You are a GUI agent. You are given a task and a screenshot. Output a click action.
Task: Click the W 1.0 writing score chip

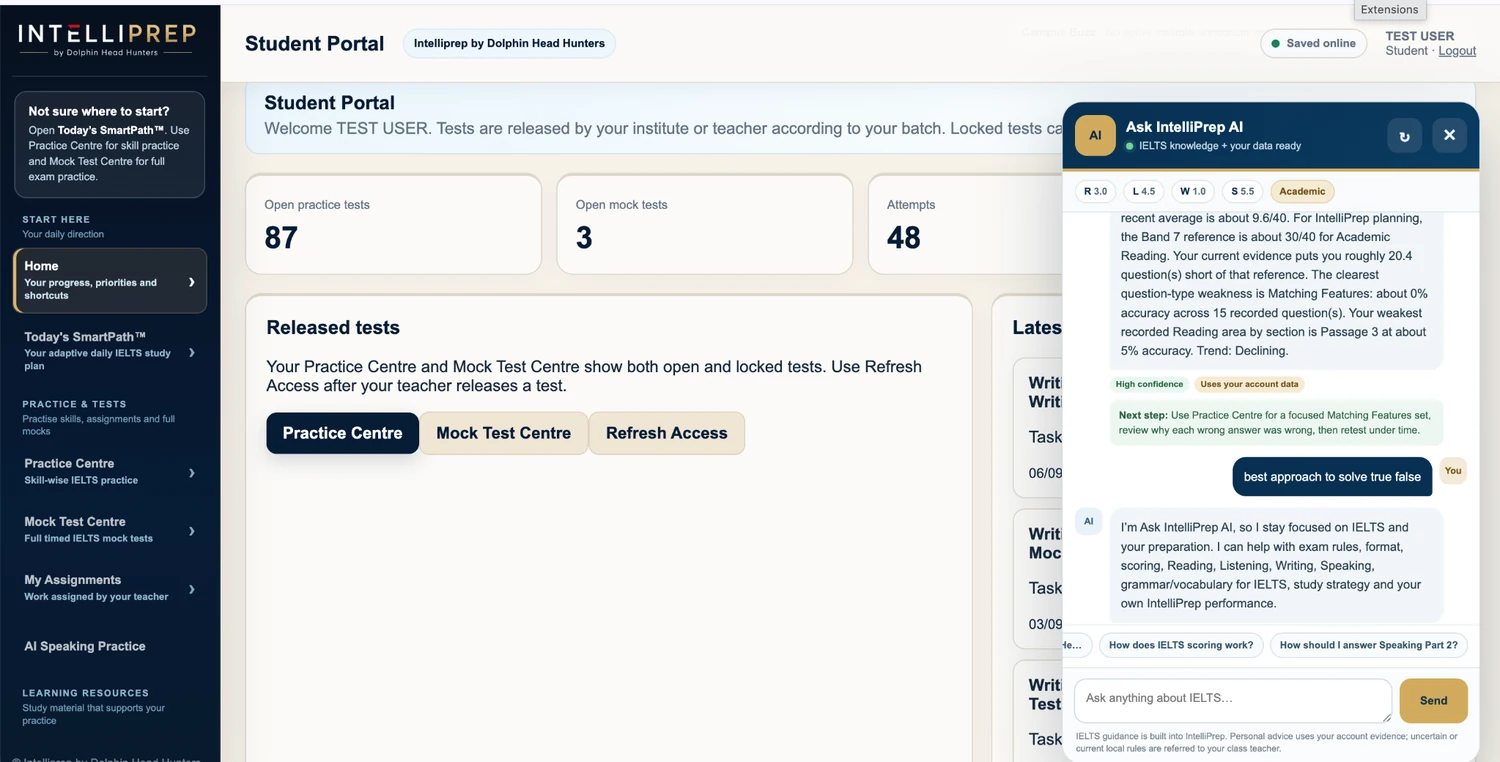pos(1193,191)
